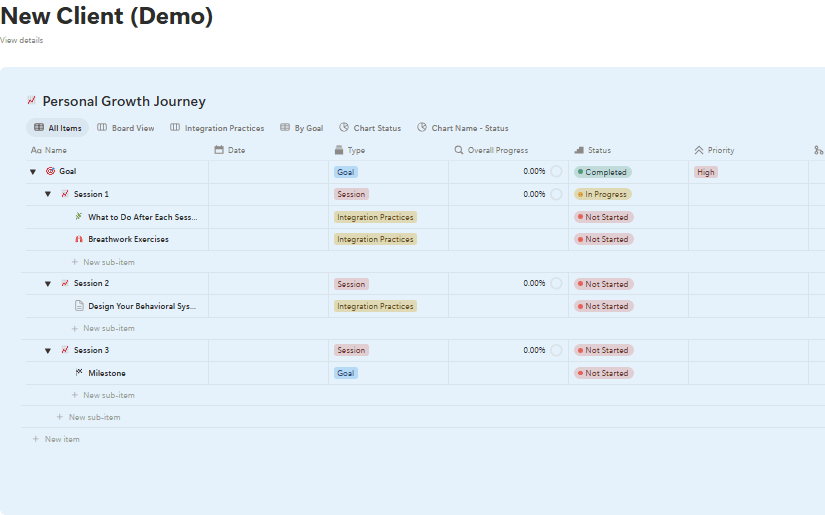Switch to the By Goal tab
The image size is (825, 515).
pyautogui.click(x=301, y=128)
